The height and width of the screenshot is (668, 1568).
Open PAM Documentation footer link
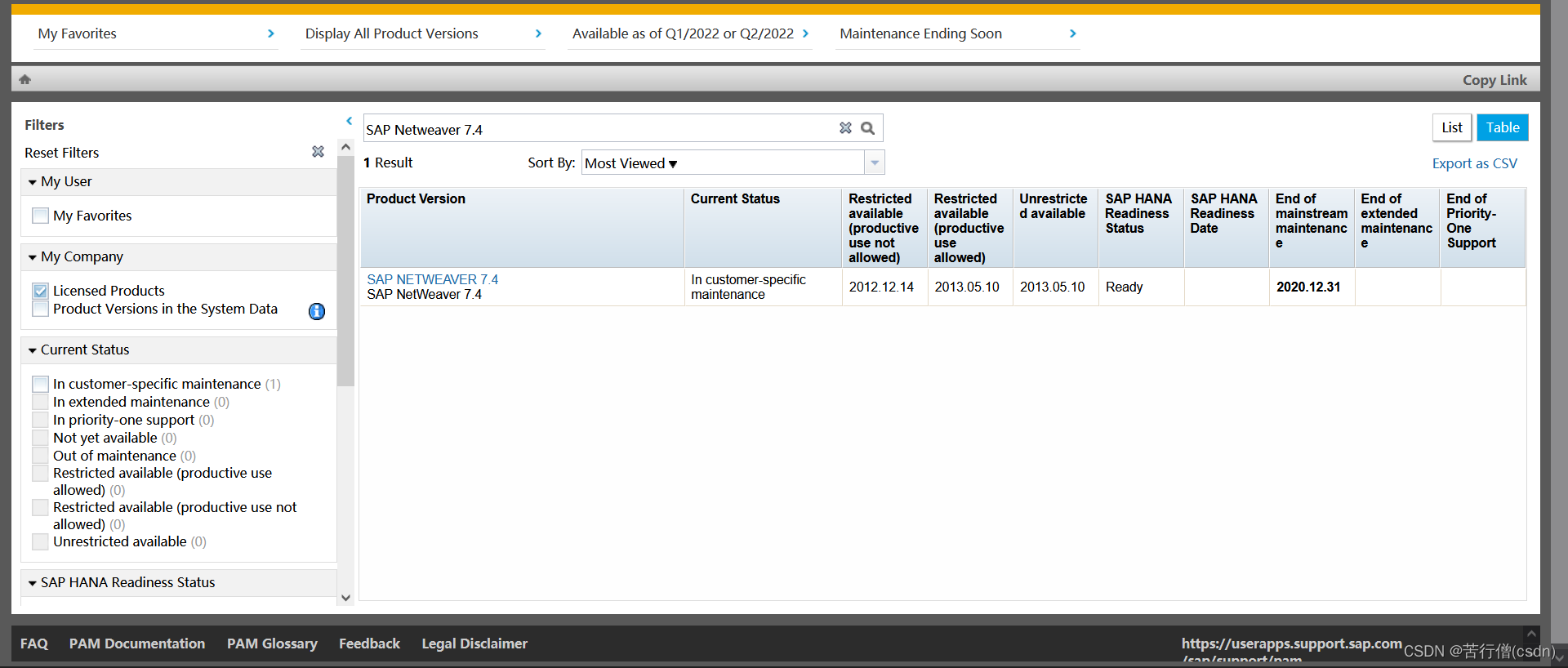(137, 644)
